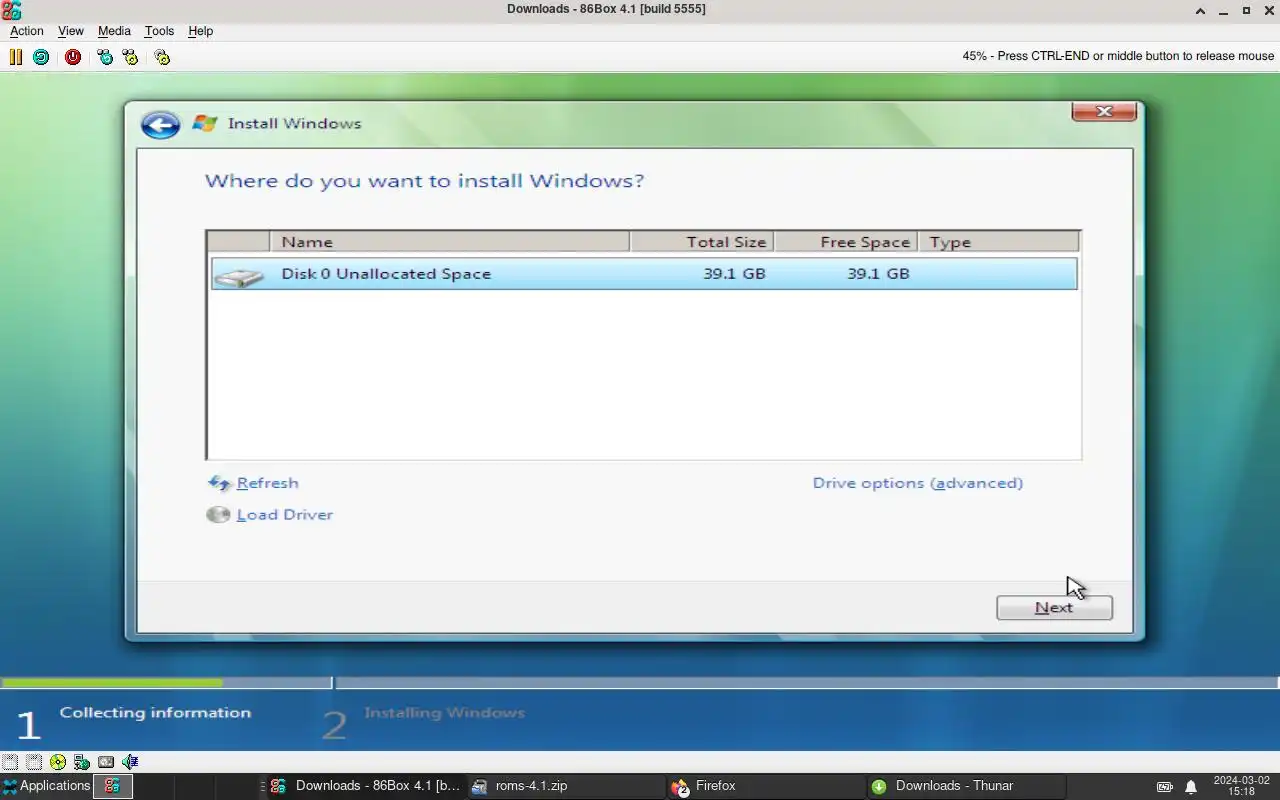Click the network card status bar icon

pos(82,762)
